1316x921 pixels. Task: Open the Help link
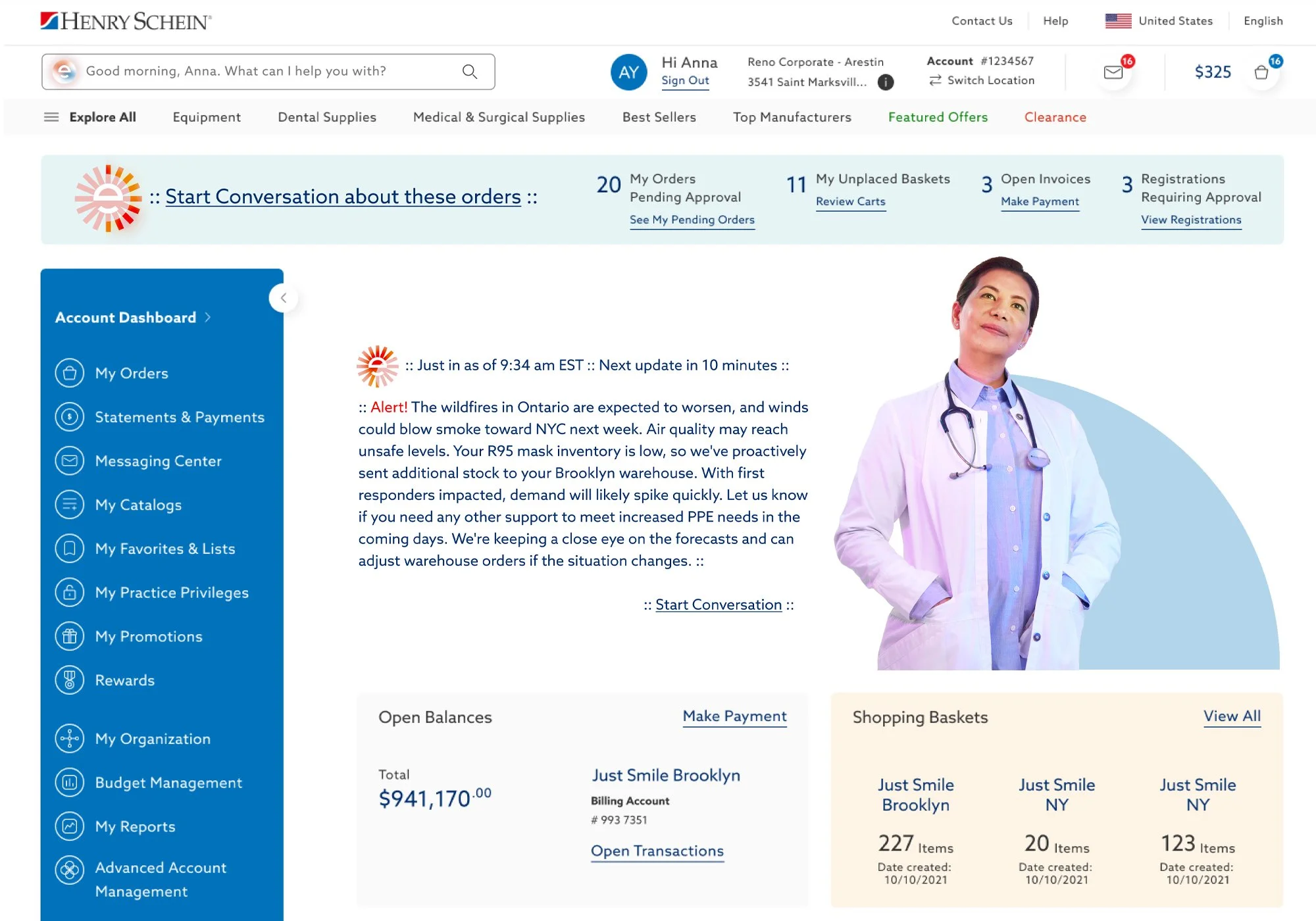tap(1055, 21)
